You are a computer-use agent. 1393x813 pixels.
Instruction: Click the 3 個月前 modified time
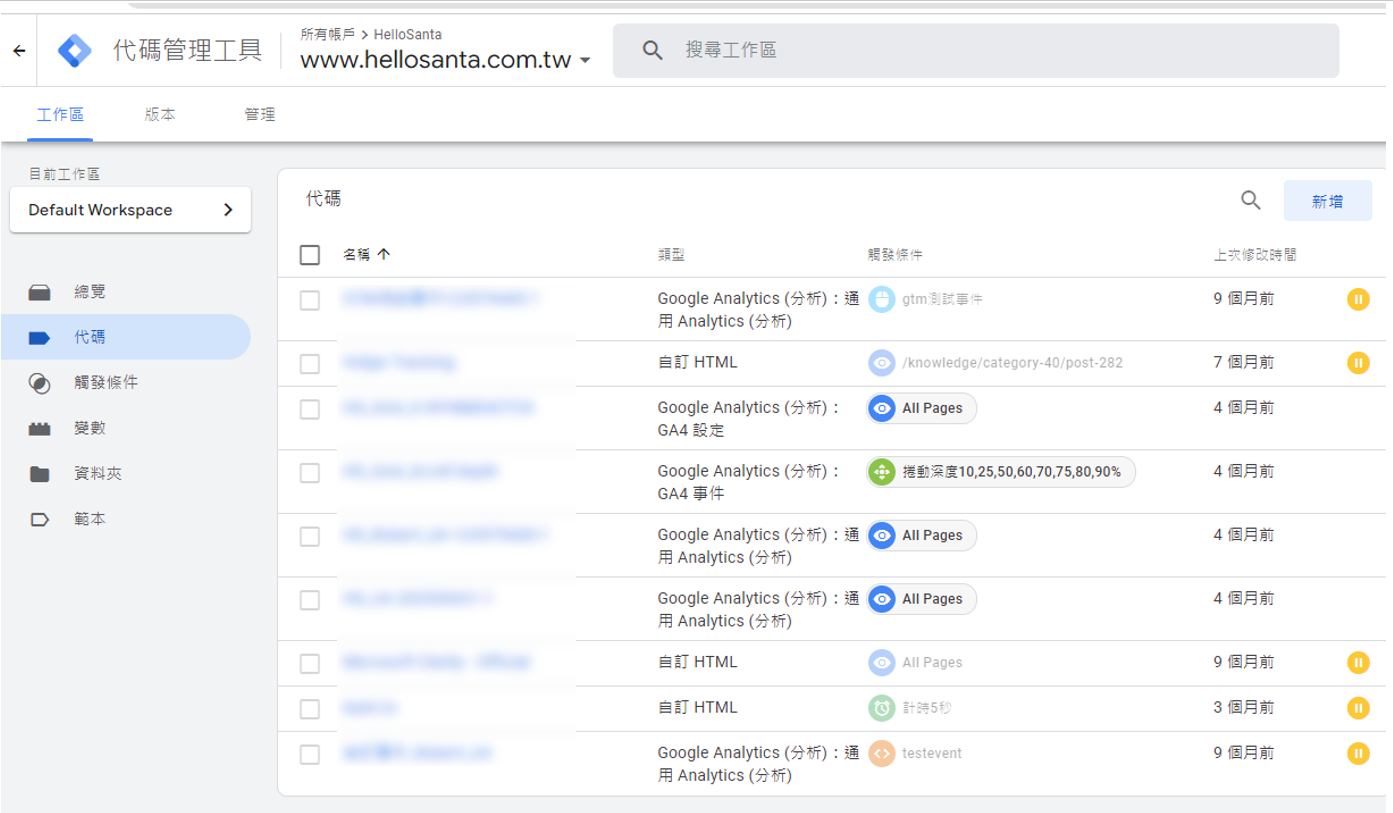pos(1244,707)
